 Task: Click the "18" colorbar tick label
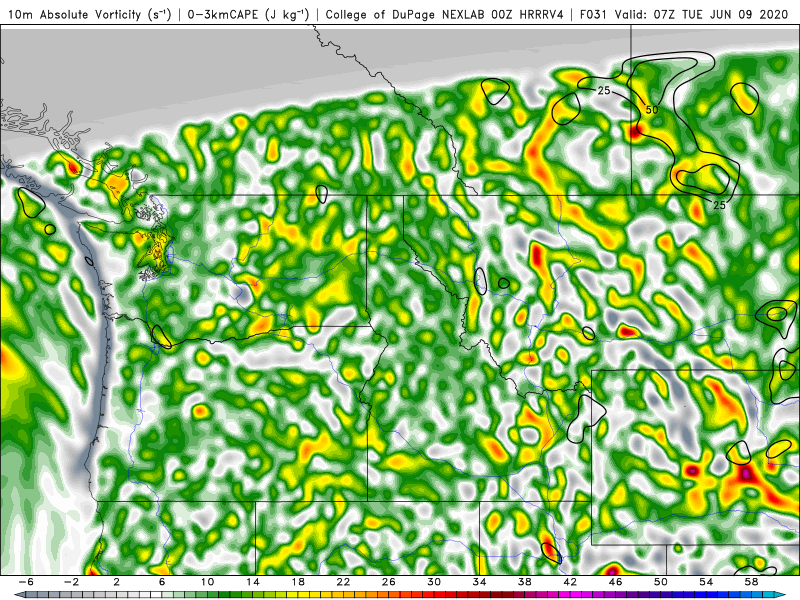coord(298,582)
